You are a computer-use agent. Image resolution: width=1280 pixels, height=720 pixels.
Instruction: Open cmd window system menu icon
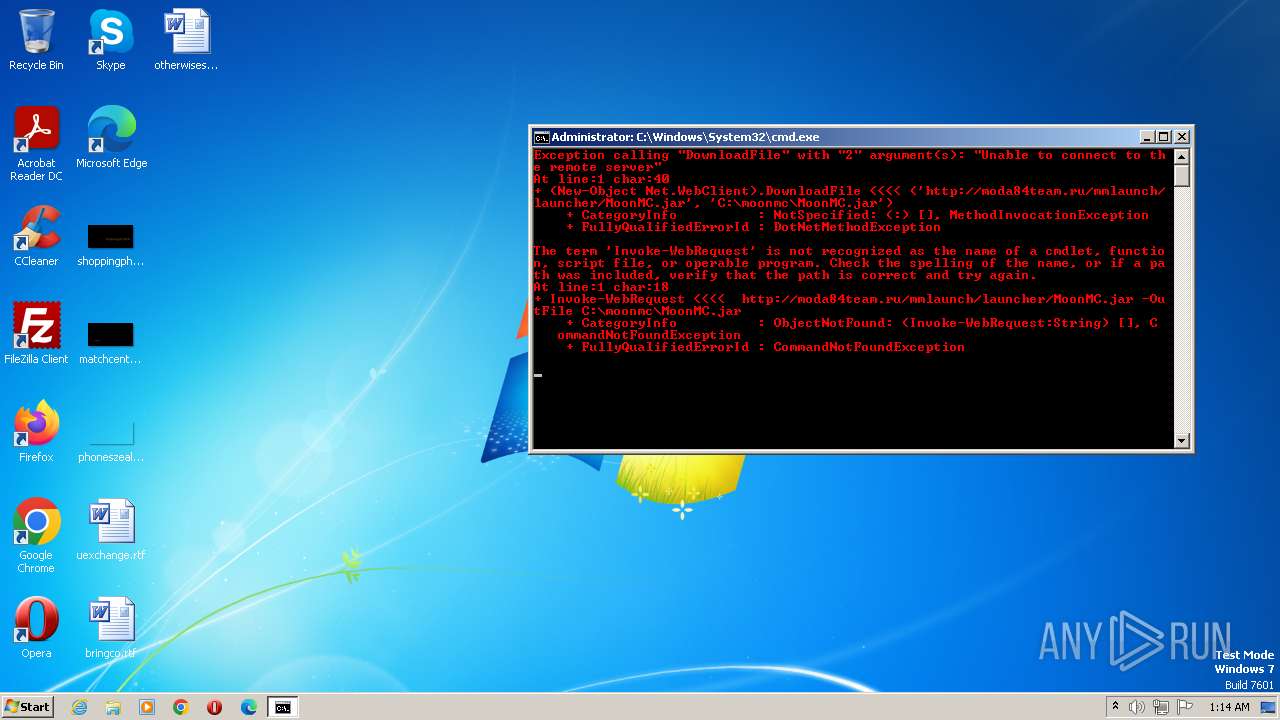click(541, 137)
